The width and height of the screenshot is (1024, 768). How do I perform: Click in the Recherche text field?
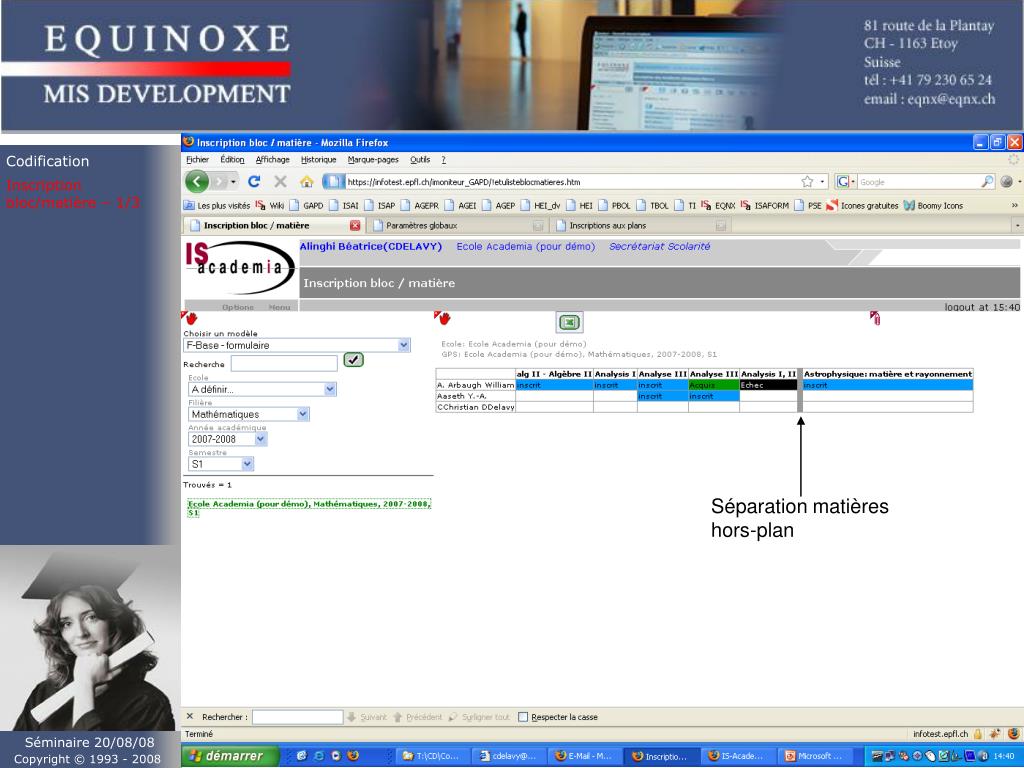(284, 363)
